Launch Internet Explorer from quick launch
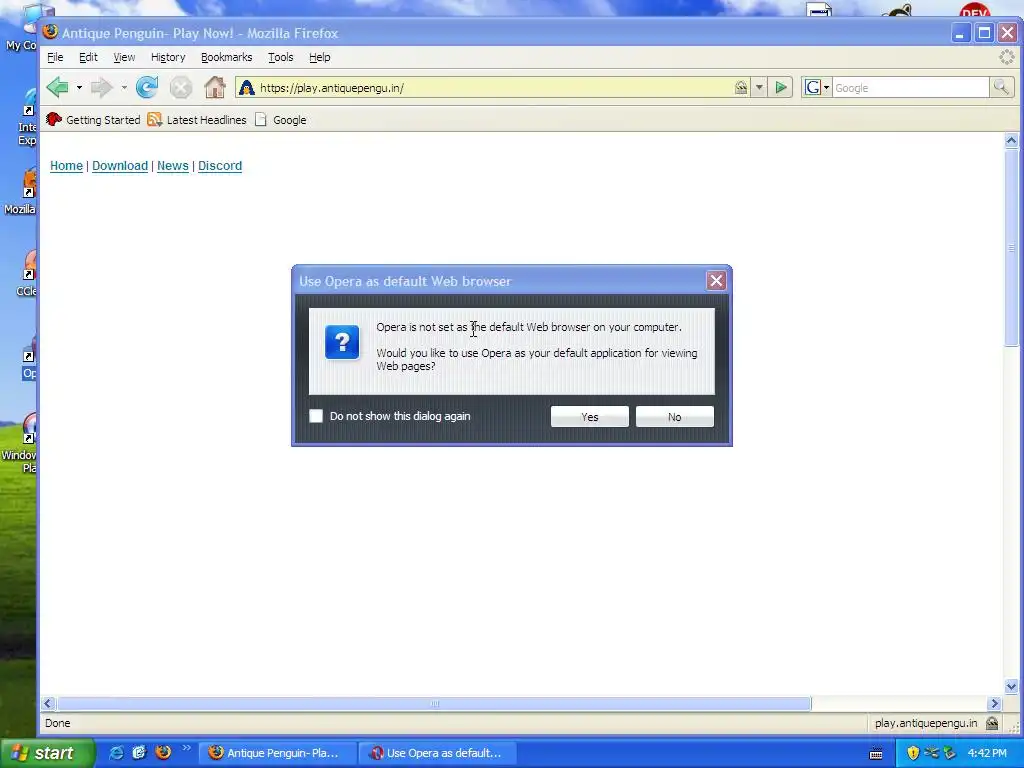This screenshot has height=768, width=1024. click(116, 752)
